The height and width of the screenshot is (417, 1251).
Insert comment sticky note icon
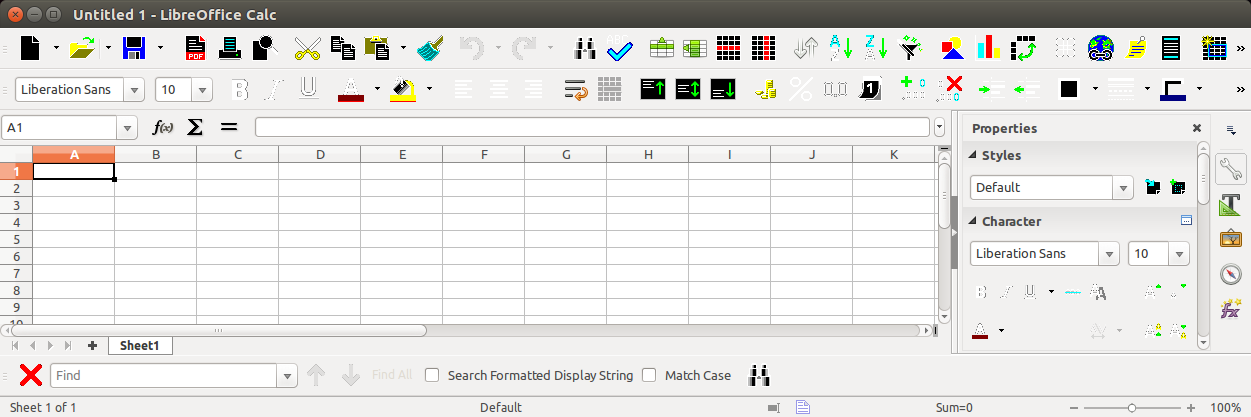click(1136, 48)
